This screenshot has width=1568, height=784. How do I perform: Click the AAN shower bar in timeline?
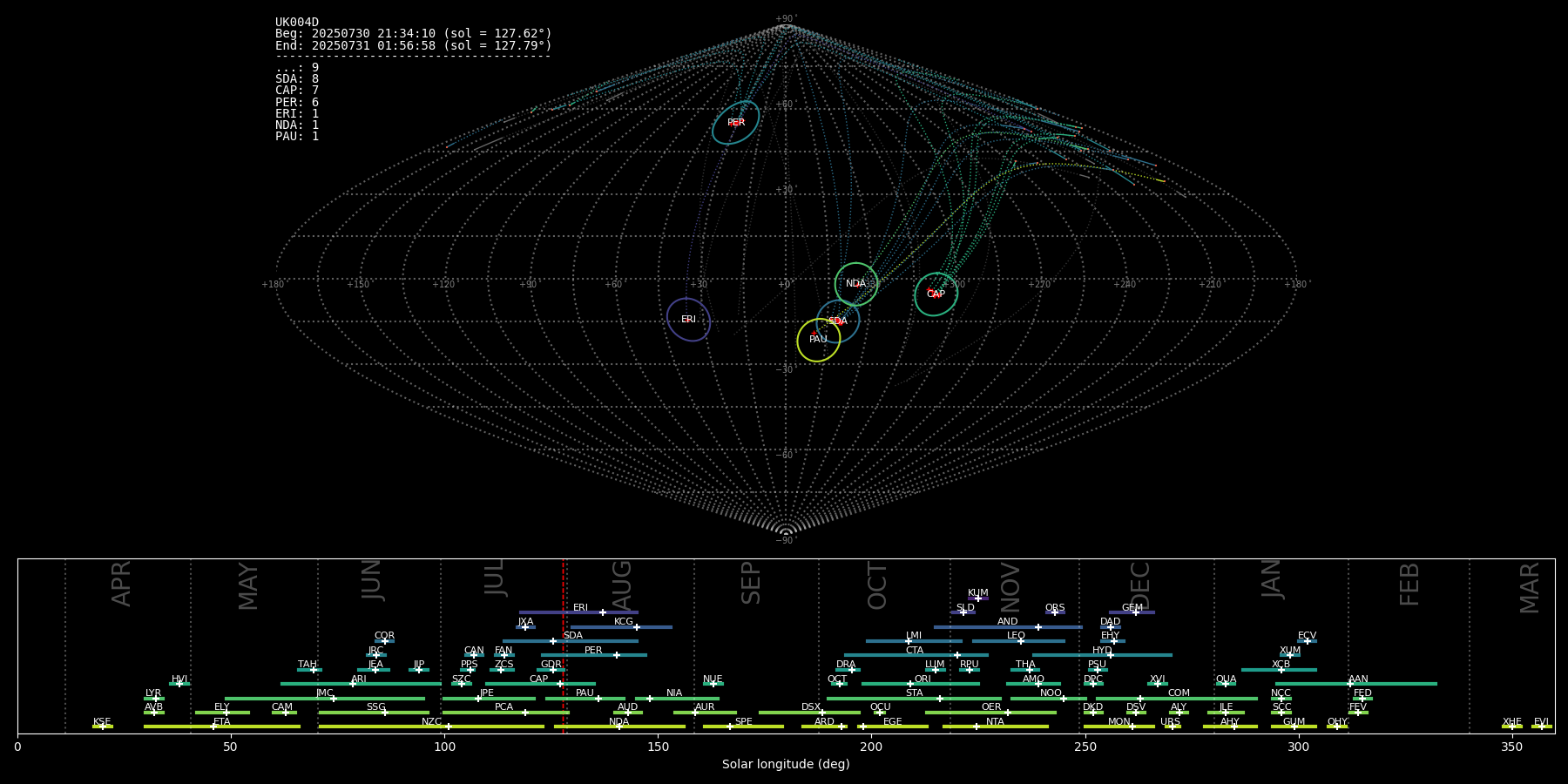[1356, 684]
